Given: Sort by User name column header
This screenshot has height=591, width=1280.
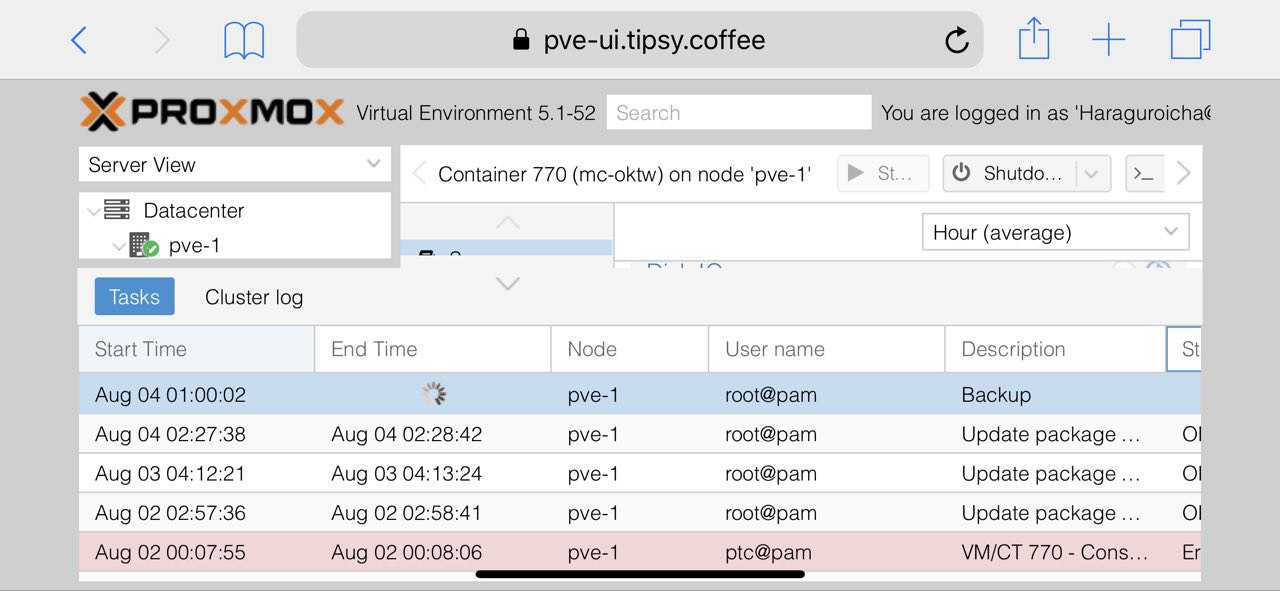Looking at the screenshot, I should 827,349.
